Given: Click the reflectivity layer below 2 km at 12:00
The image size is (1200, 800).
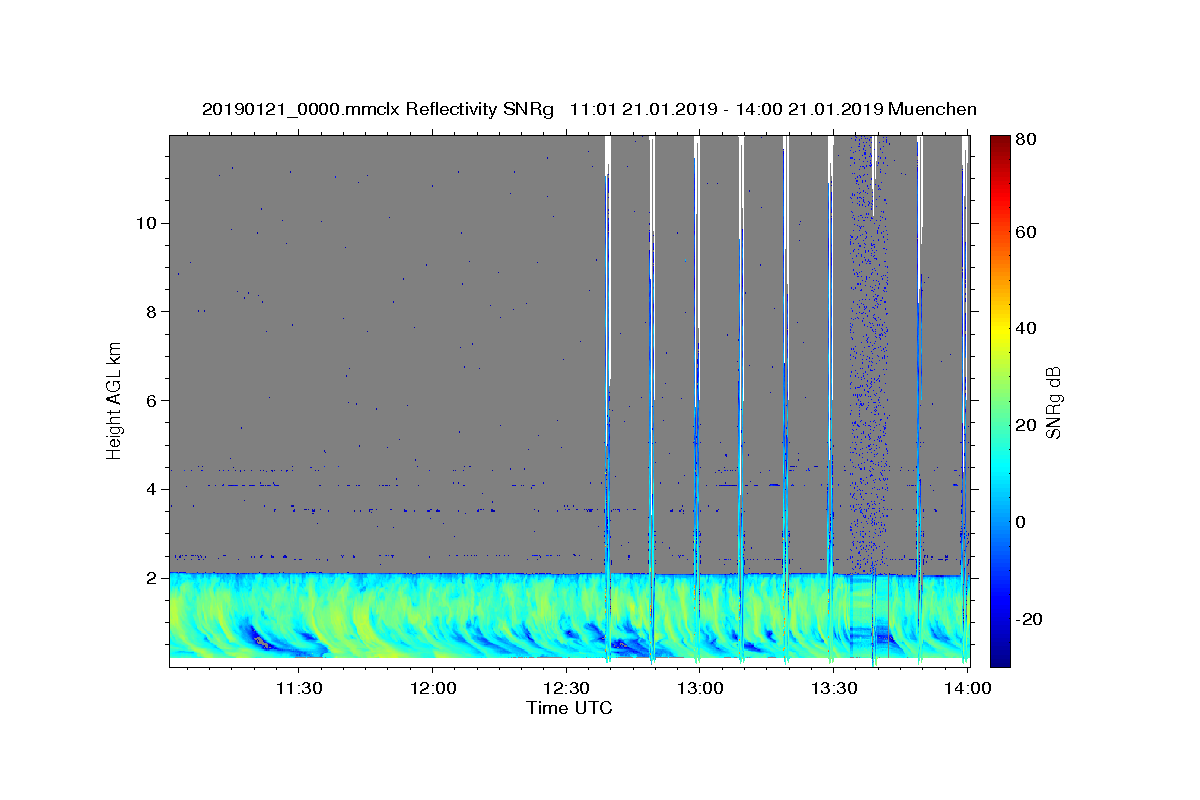Looking at the screenshot, I should (x=433, y=615).
